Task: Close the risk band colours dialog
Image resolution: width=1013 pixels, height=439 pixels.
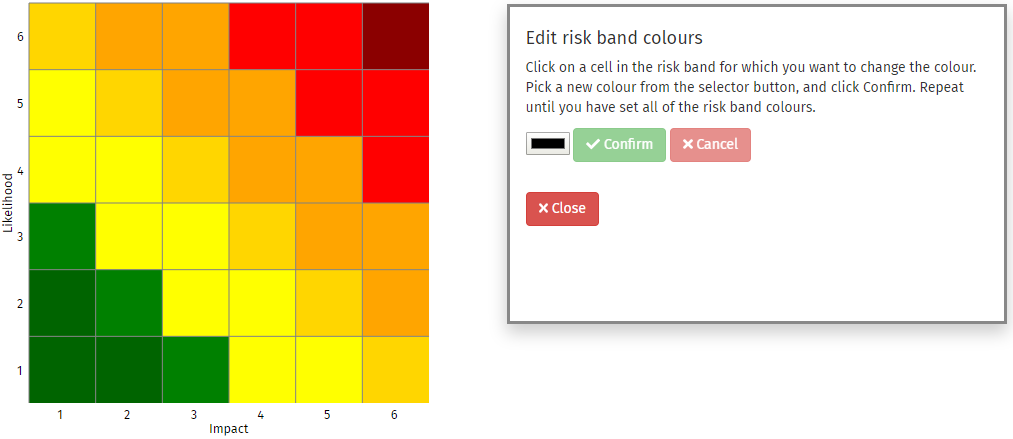Action: pyautogui.click(x=562, y=209)
